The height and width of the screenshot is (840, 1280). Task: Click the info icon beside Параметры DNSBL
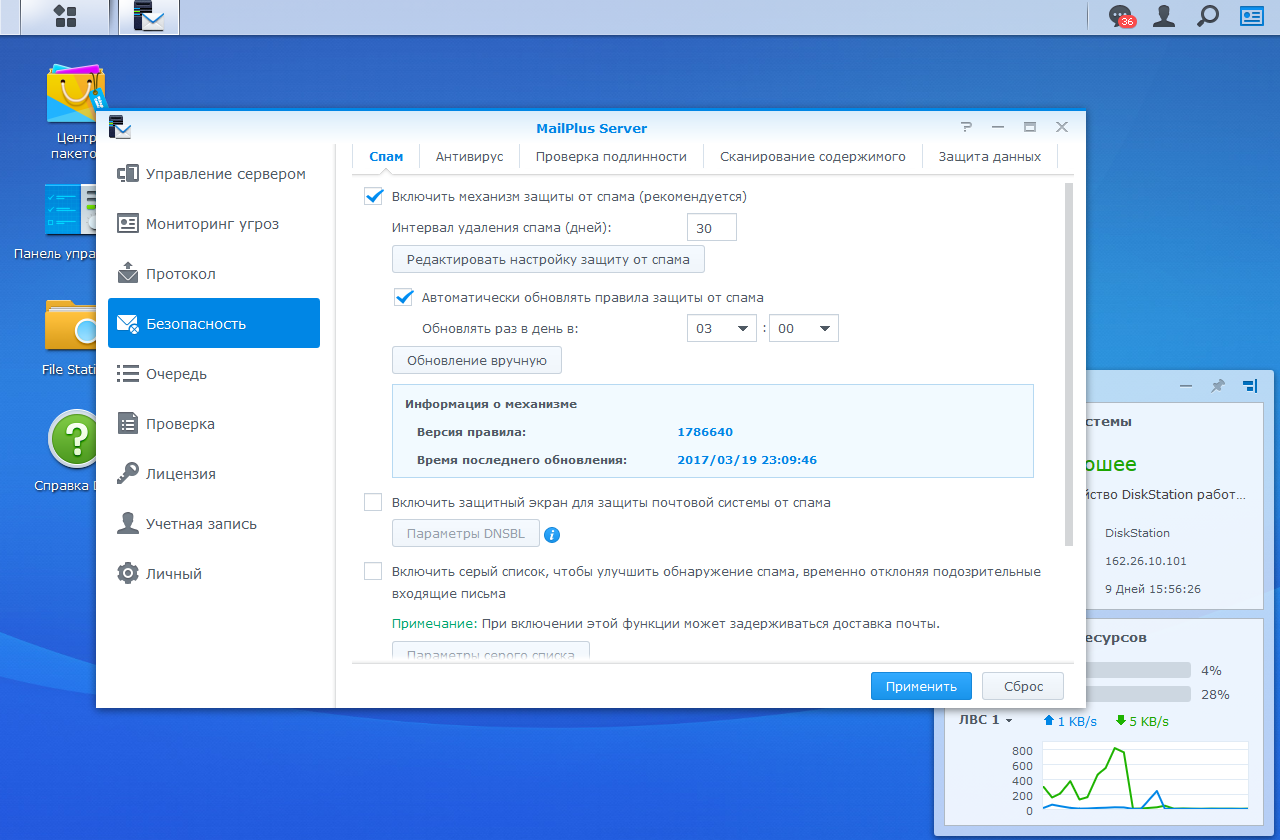click(x=552, y=535)
